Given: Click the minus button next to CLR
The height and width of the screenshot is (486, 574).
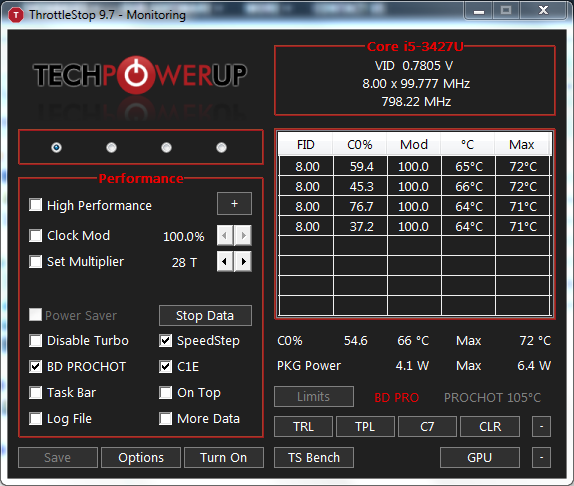Looking at the screenshot, I should click(x=541, y=426).
